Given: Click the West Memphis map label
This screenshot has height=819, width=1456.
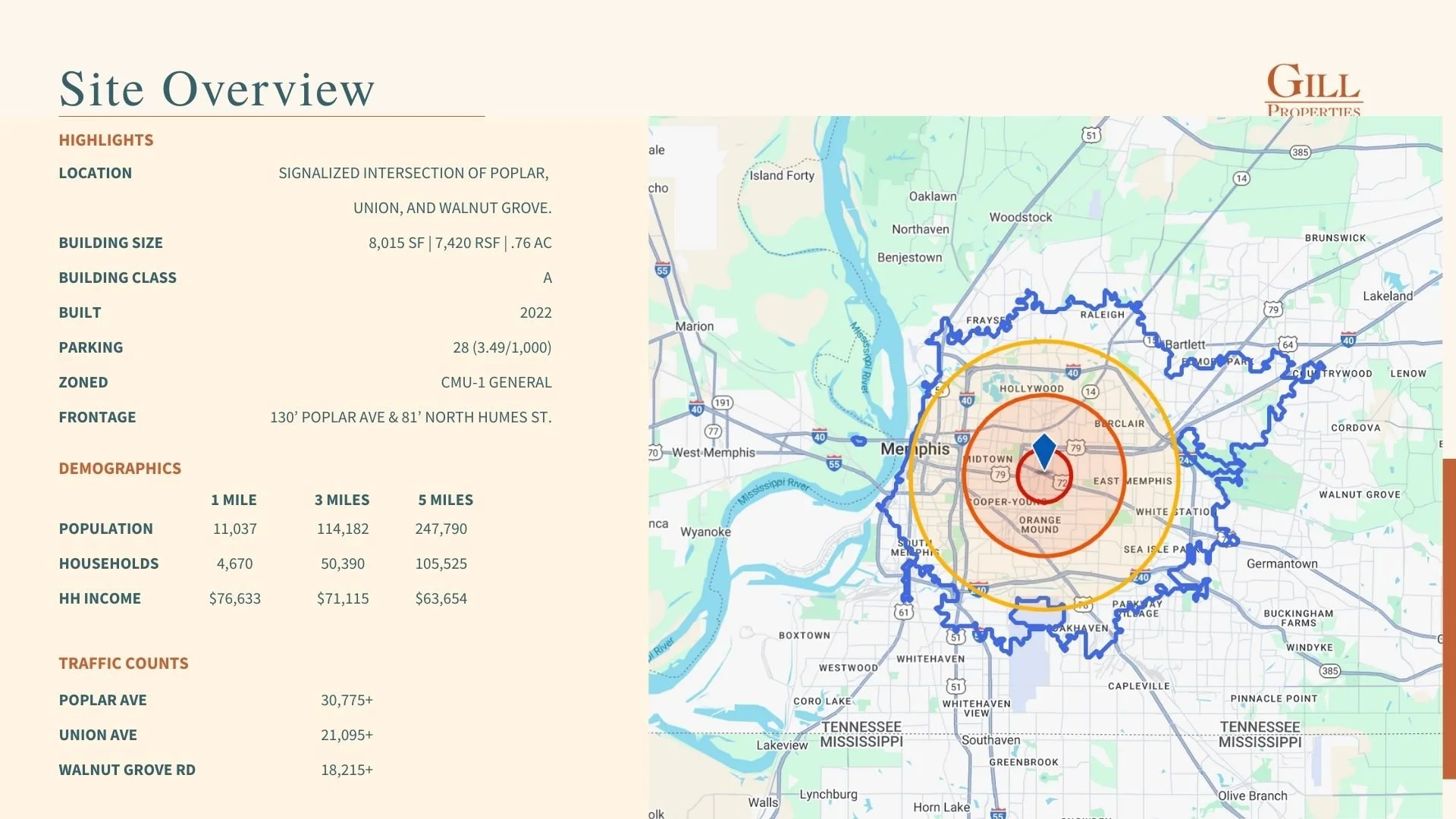Looking at the screenshot, I should click(713, 453).
